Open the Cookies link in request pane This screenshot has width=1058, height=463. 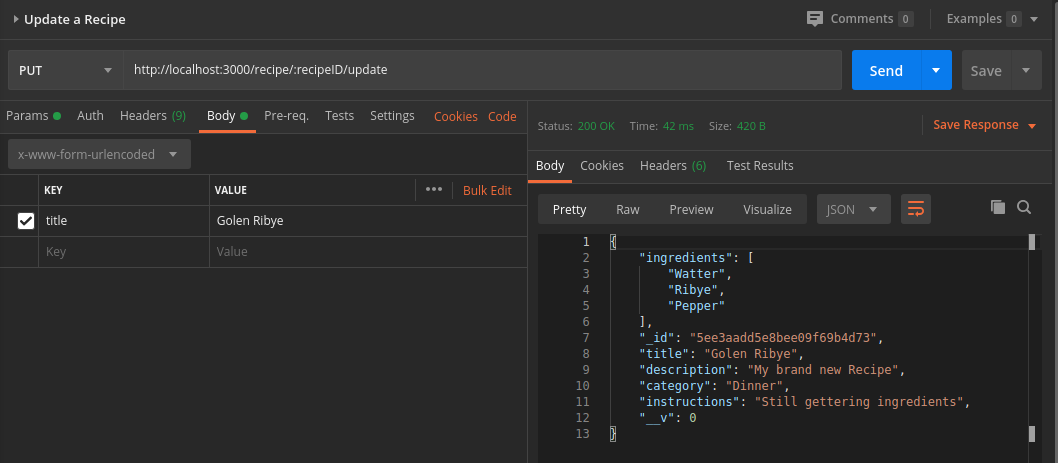(455, 116)
